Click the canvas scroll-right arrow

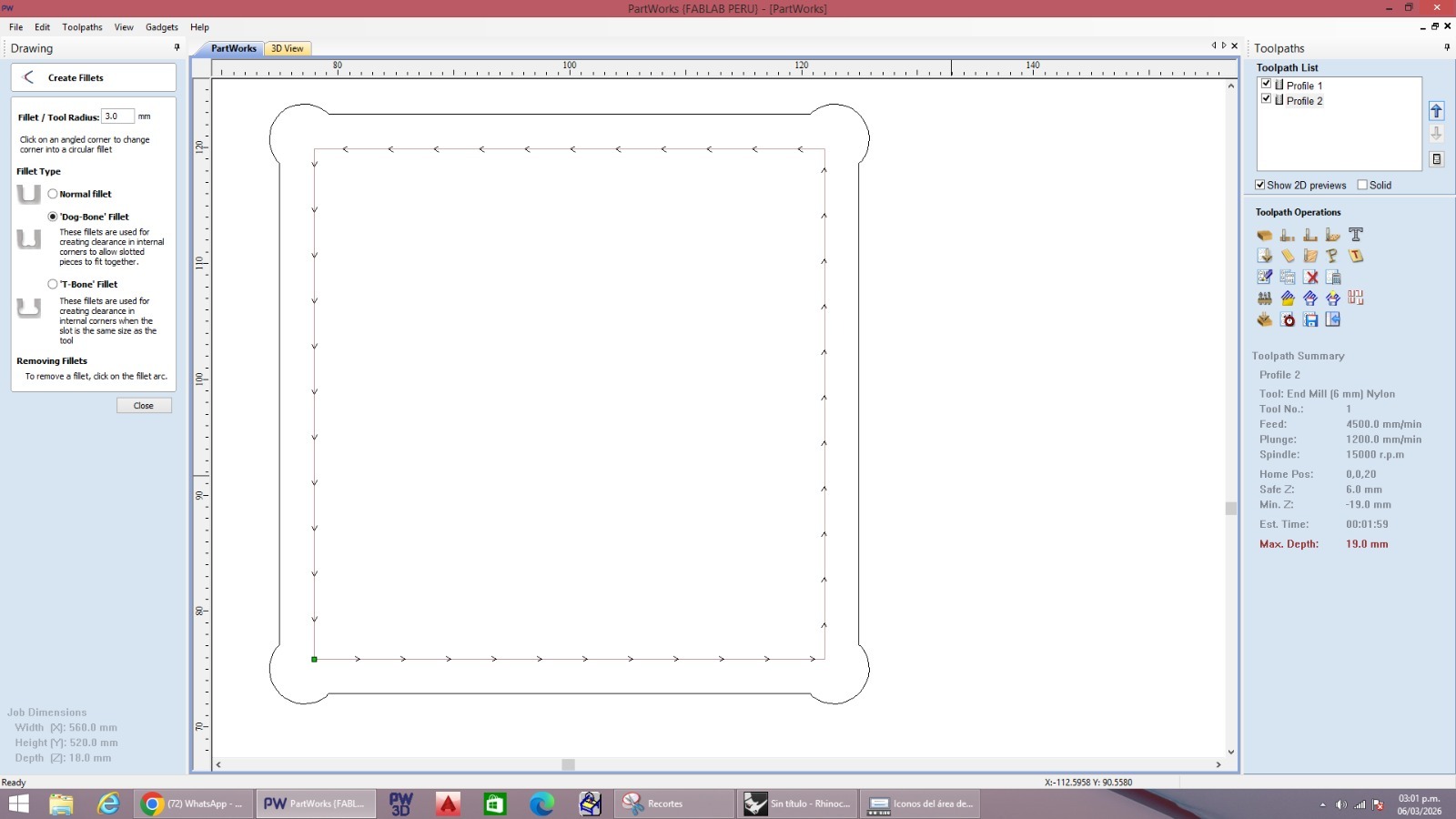(1218, 764)
